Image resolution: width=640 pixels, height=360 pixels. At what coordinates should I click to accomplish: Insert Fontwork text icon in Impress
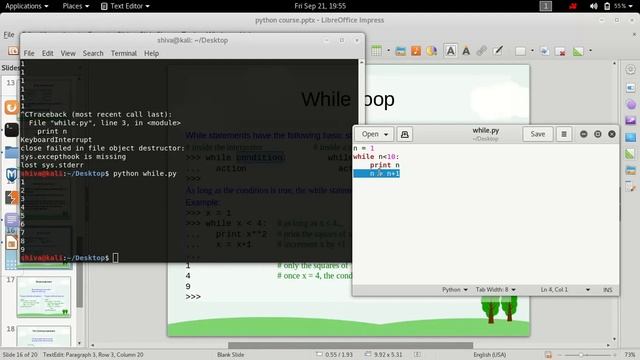(466, 51)
